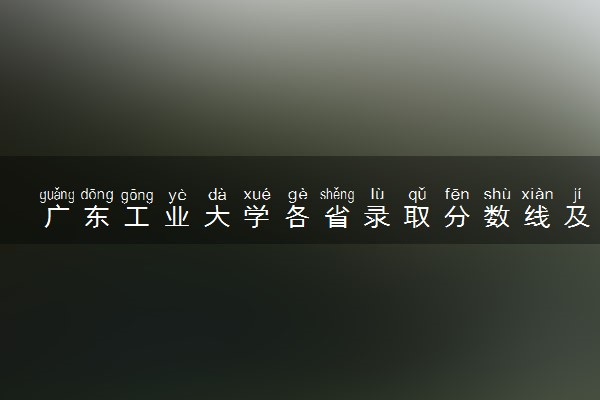Click the character 工 in the title
This screenshot has height=400, width=600.
[x=137, y=217]
